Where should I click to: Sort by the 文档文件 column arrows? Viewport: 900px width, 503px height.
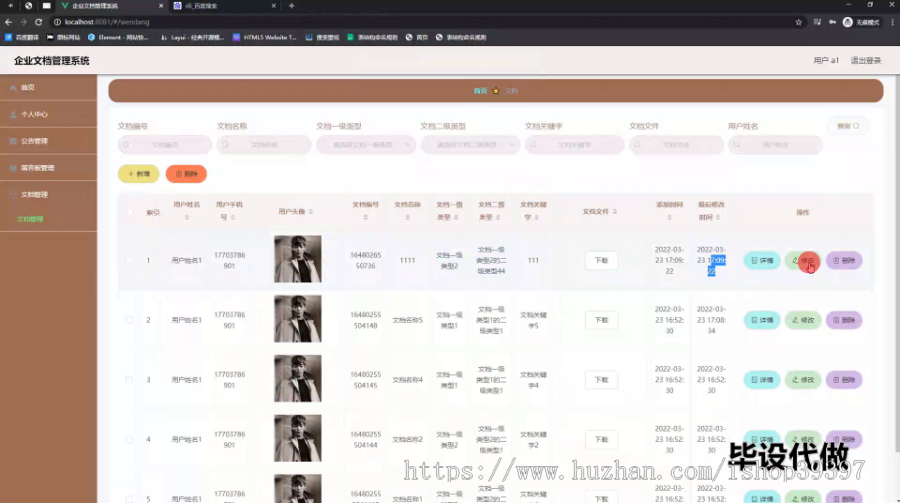(x=614, y=212)
